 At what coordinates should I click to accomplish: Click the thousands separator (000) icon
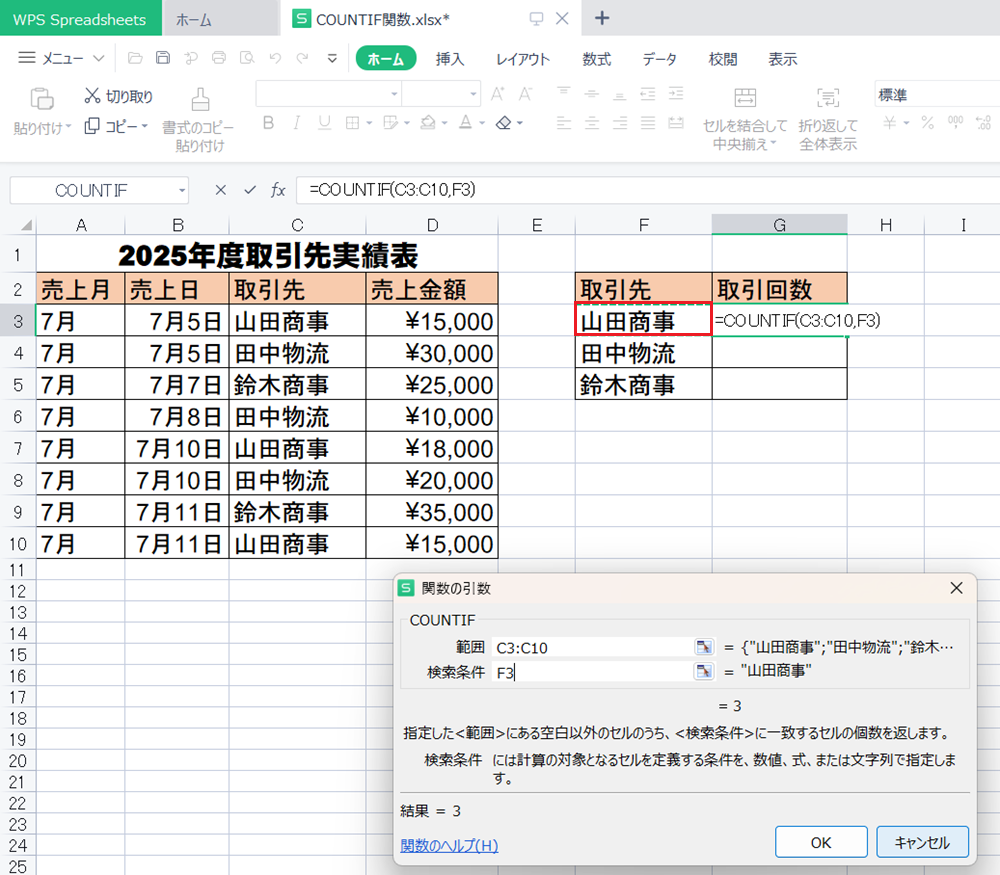(955, 122)
